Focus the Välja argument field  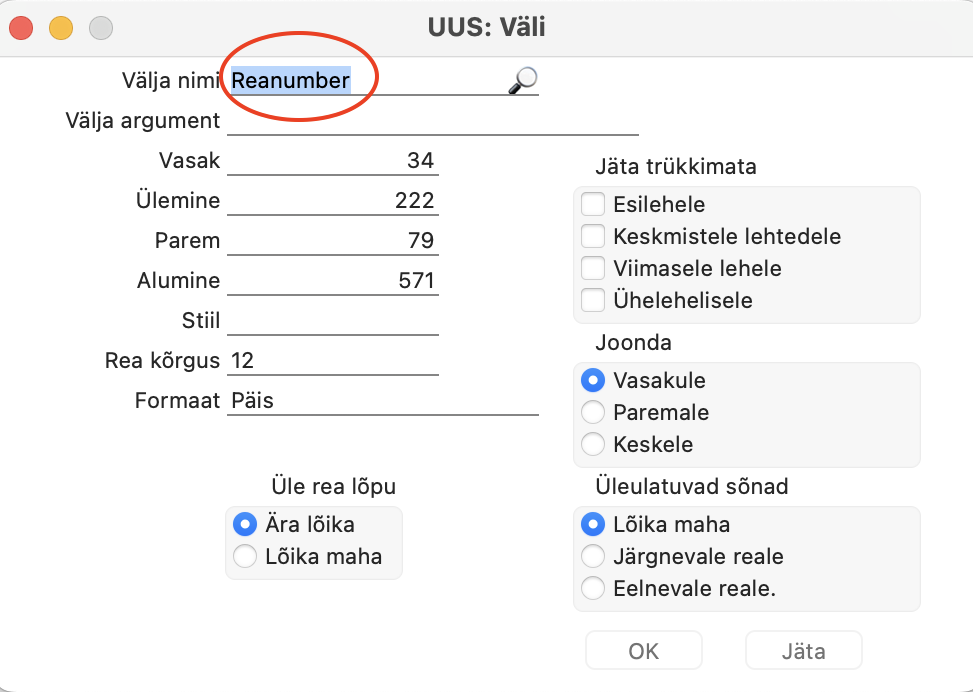click(433, 120)
